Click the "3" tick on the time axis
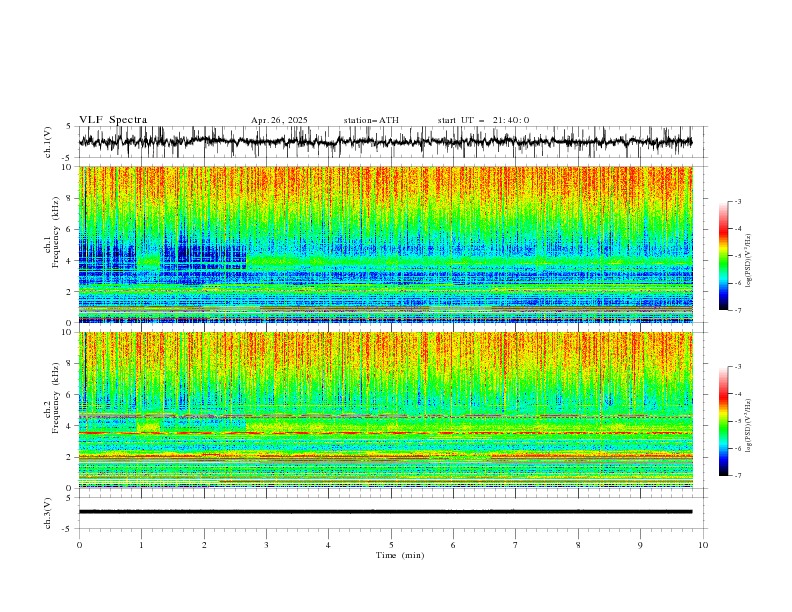 pyautogui.click(x=266, y=545)
